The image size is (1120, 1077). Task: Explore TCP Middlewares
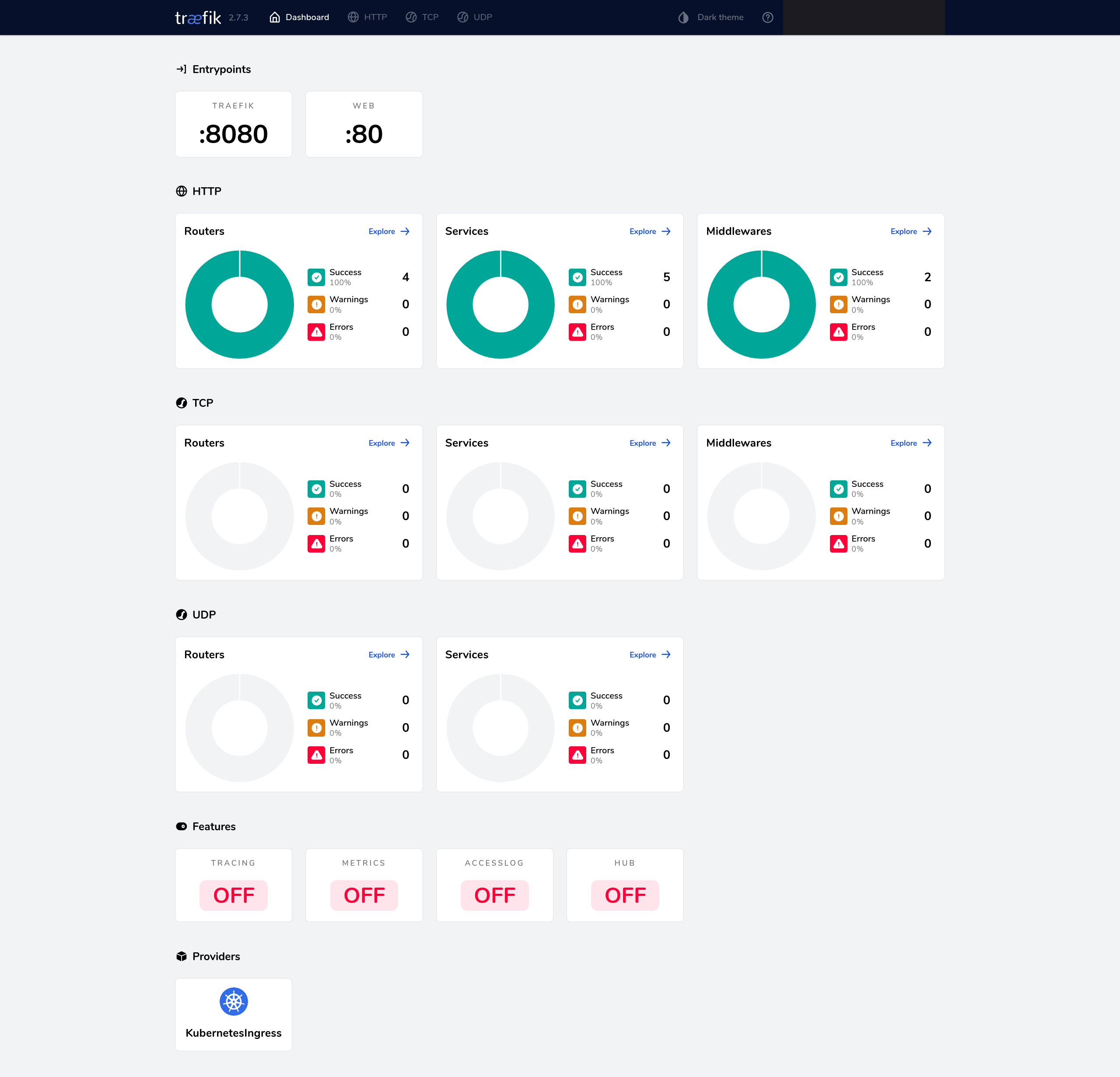[911, 443]
